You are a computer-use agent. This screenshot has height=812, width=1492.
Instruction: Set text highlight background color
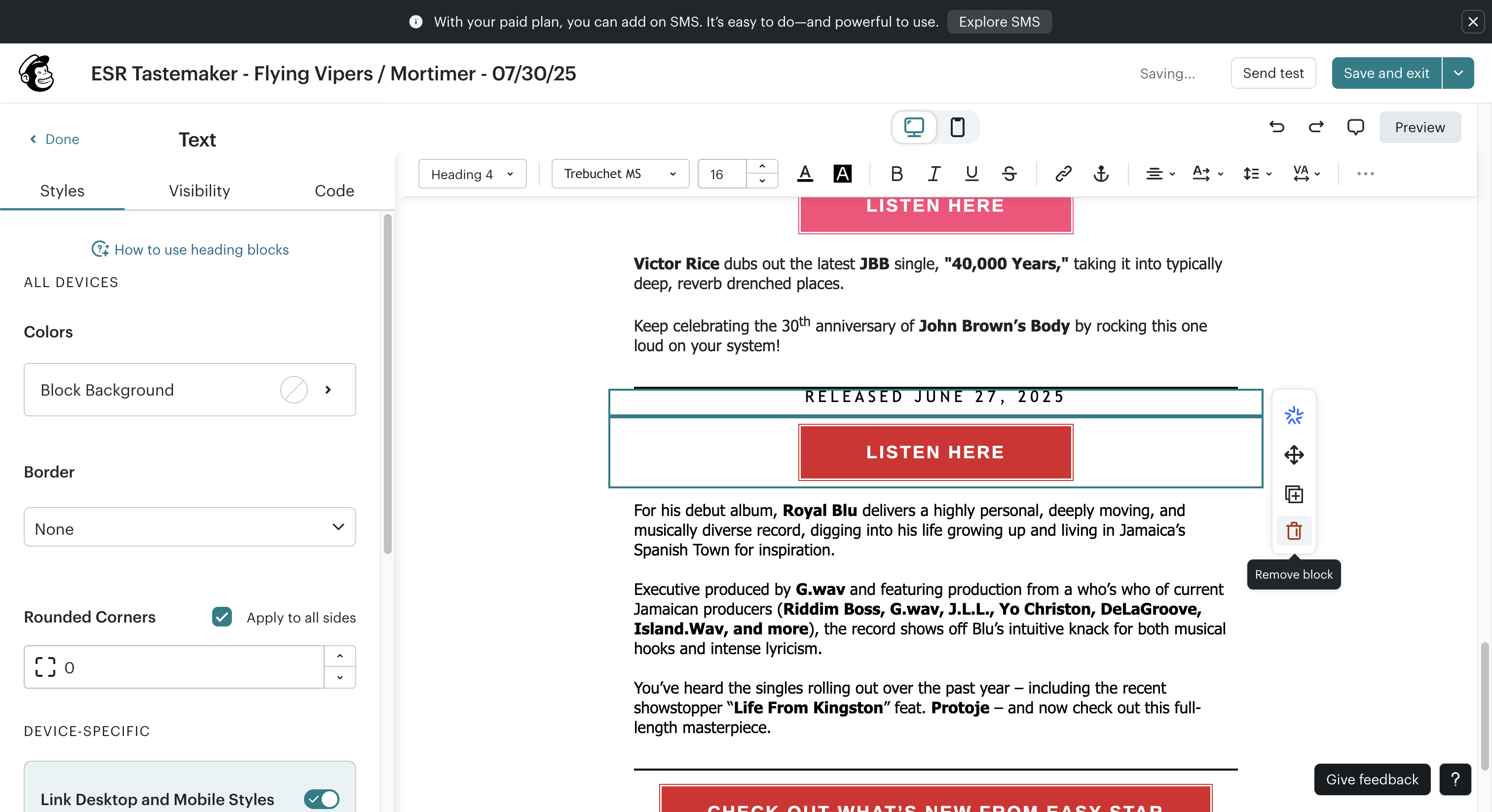click(842, 174)
